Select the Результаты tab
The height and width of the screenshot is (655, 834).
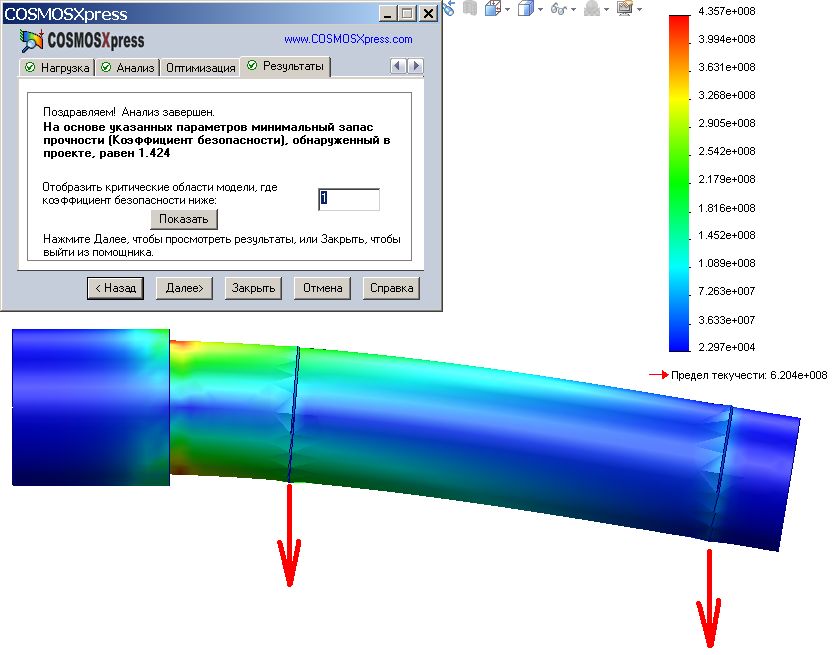point(286,66)
